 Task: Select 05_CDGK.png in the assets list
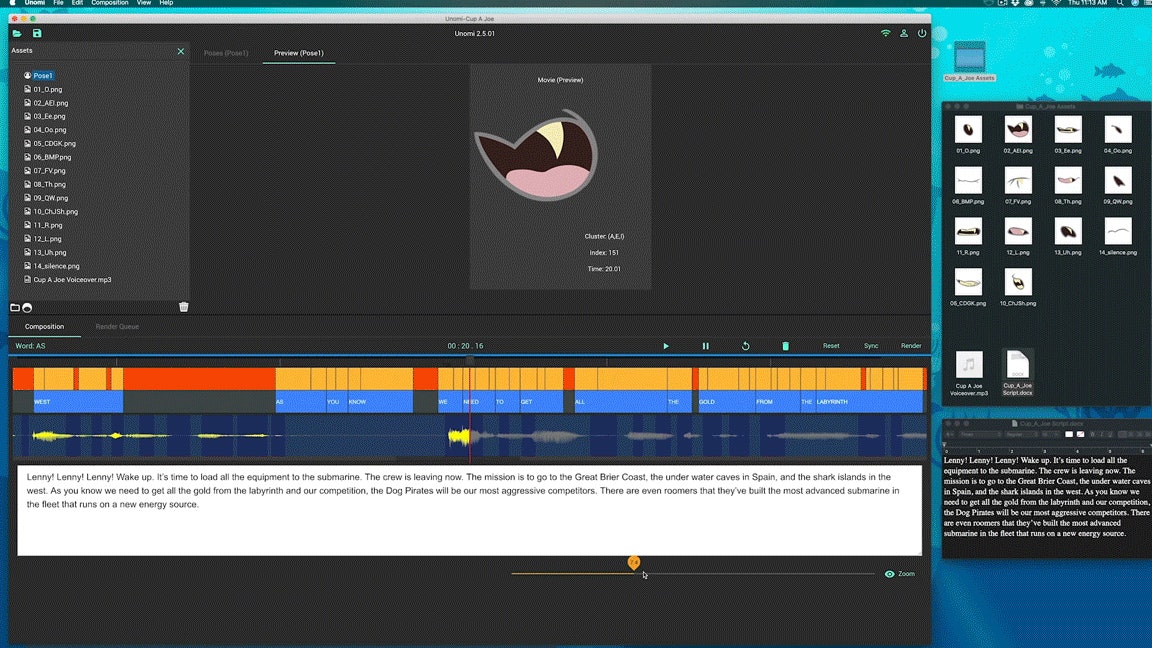click(x=54, y=144)
